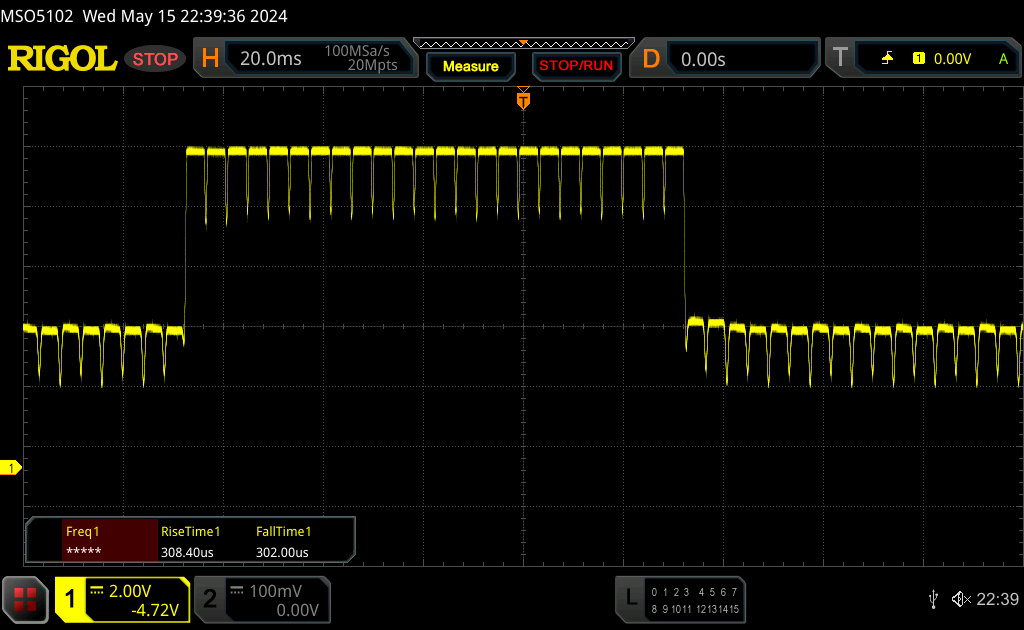Viewport: 1024px width, 630px height.
Task: Toggle the muted speaker icon
Action: coord(961,599)
